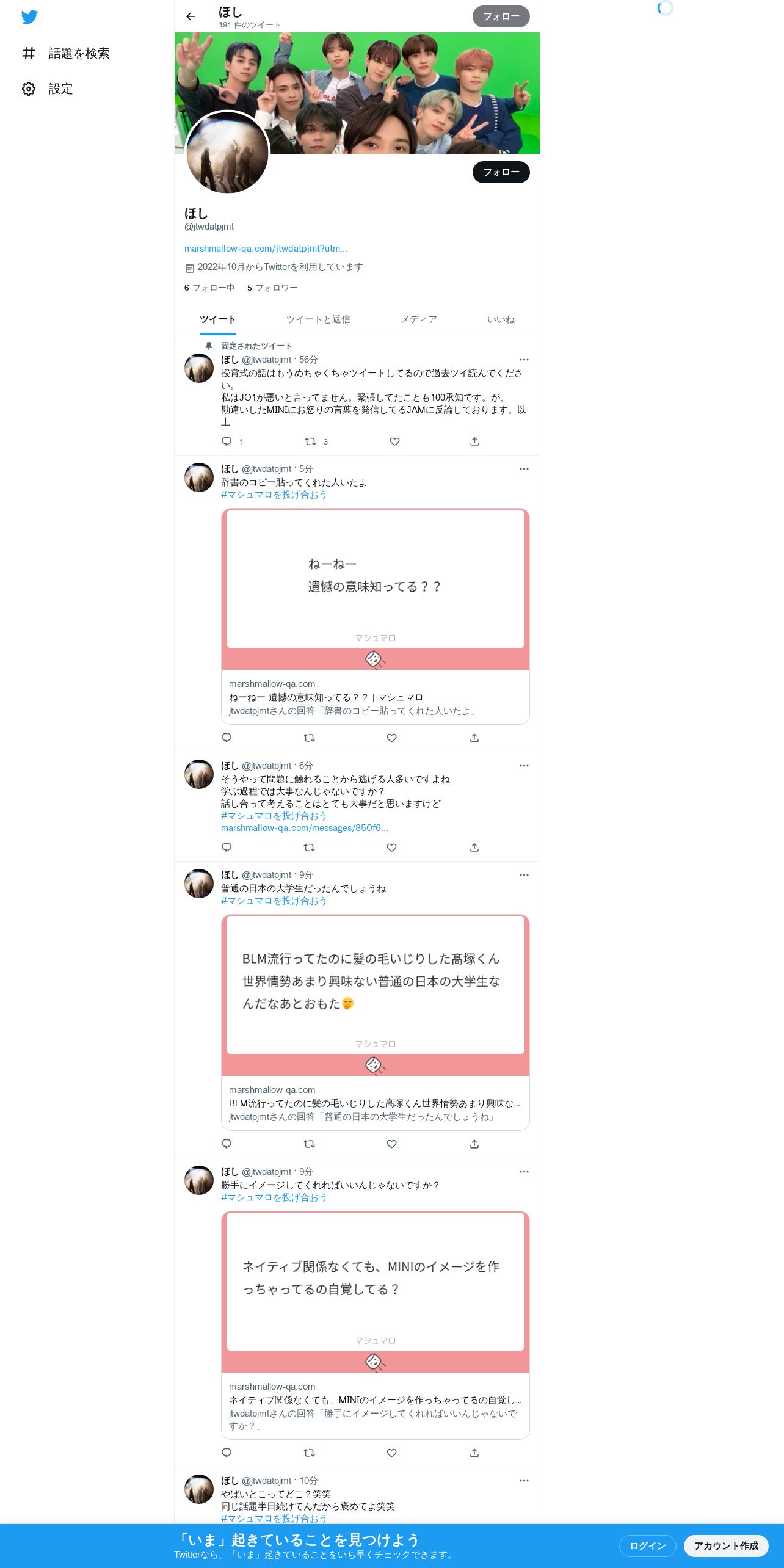Viewport: 784px width, 1568px height.
Task: Like the pinned tweet
Action: click(x=394, y=441)
